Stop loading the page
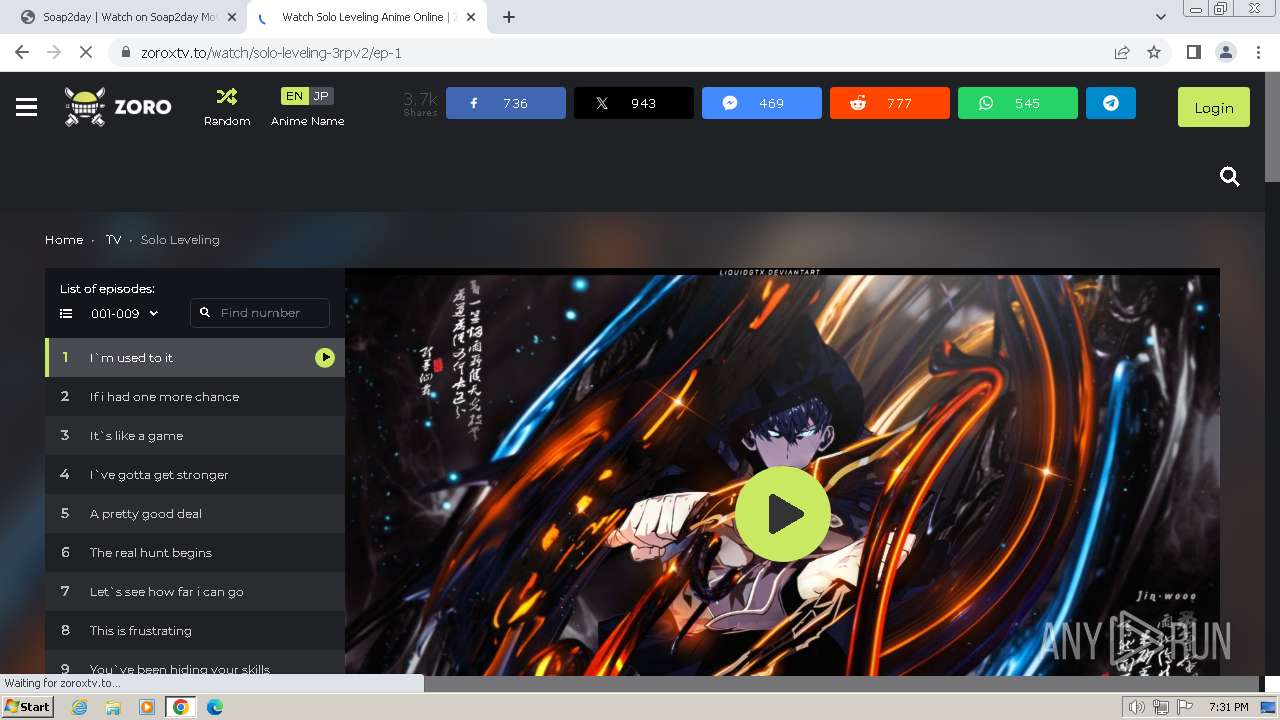This screenshot has width=1280, height=720. [86, 52]
